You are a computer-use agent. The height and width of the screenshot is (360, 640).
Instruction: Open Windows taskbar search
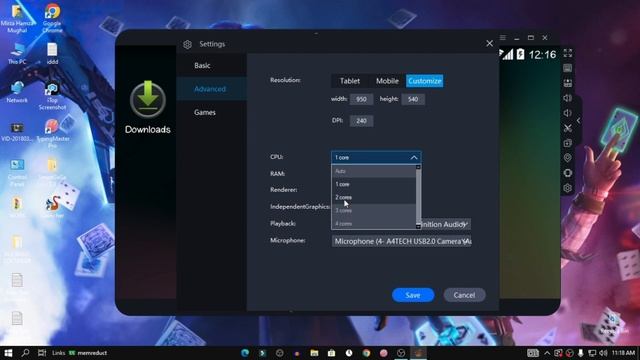coord(25,353)
